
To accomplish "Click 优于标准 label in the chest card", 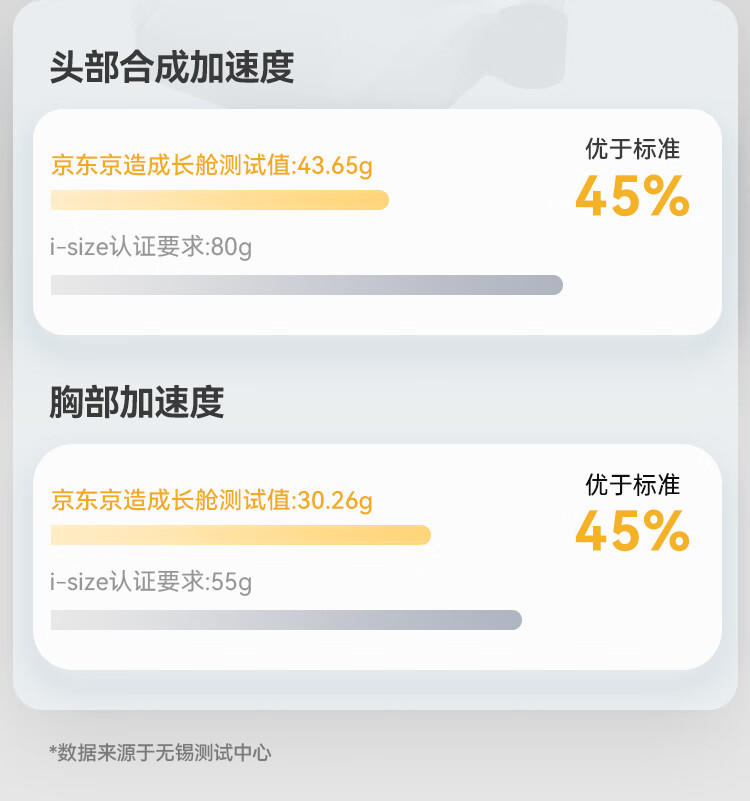I will tap(632, 485).
